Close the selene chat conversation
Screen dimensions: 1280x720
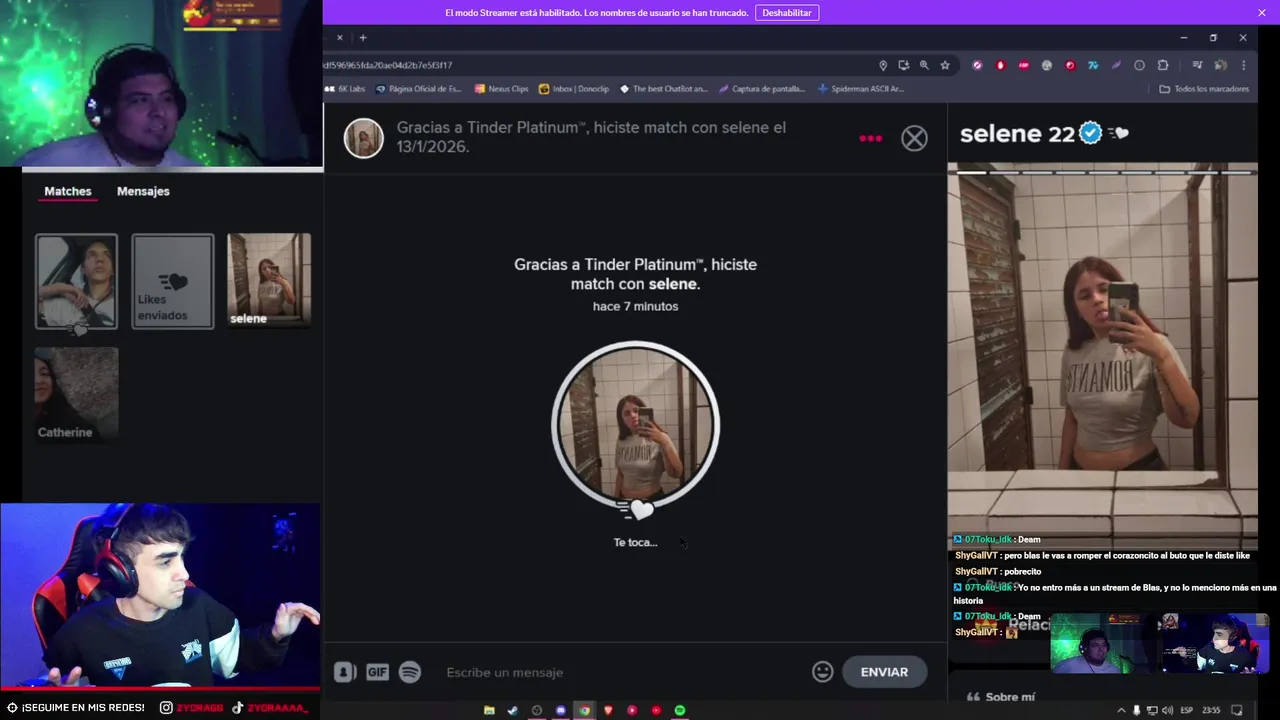[914, 138]
